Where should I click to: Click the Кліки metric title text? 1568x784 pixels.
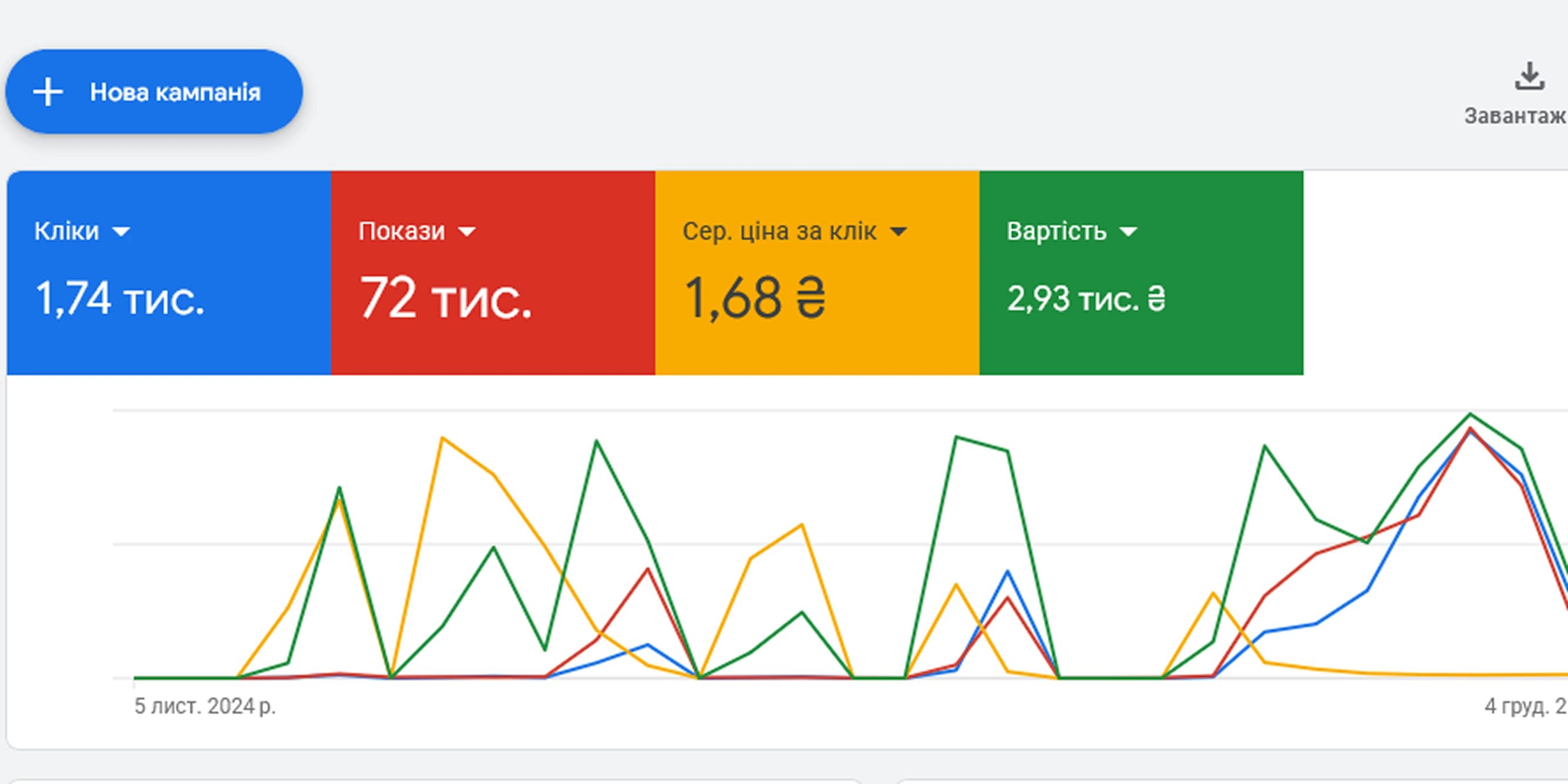[x=66, y=231]
